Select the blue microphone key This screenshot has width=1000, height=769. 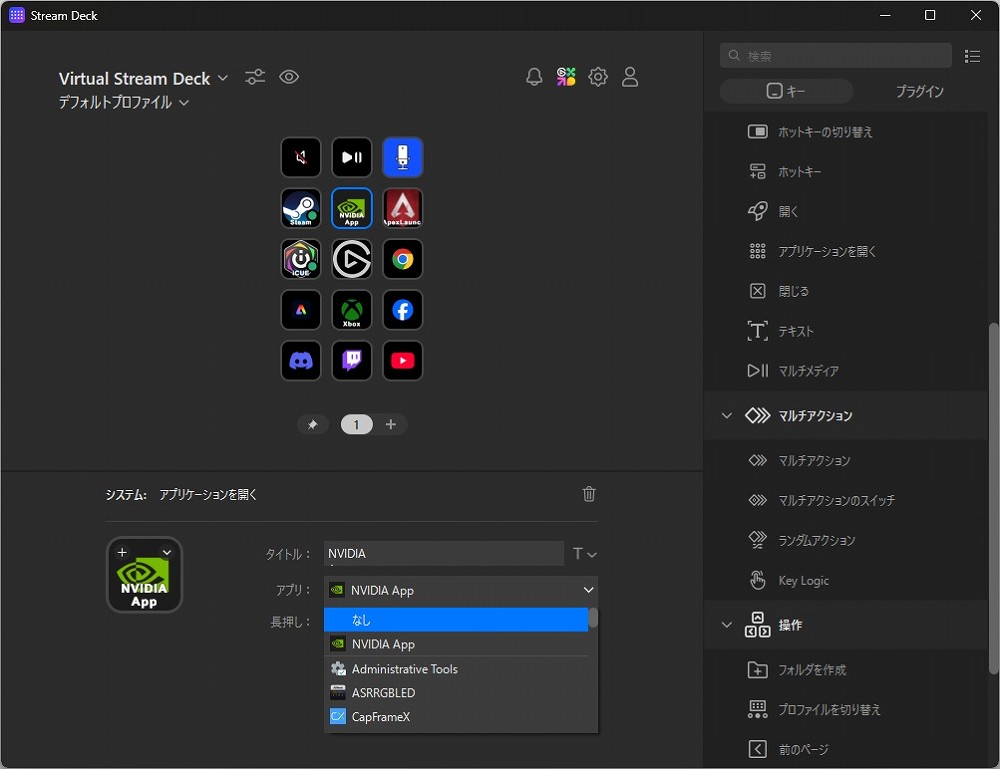pyautogui.click(x=402, y=157)
